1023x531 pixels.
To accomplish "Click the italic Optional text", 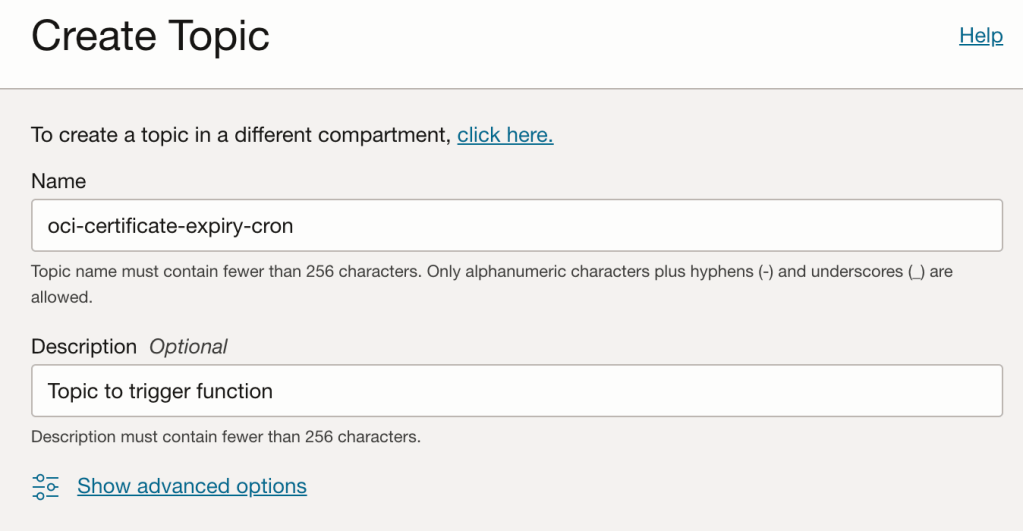I will (188, 347).
